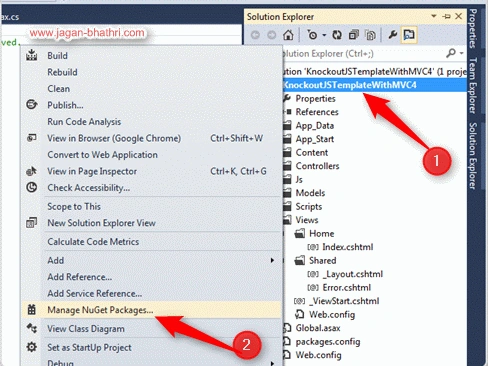
Task: Choose View in Page Inspector
Action: coord(152,171)
